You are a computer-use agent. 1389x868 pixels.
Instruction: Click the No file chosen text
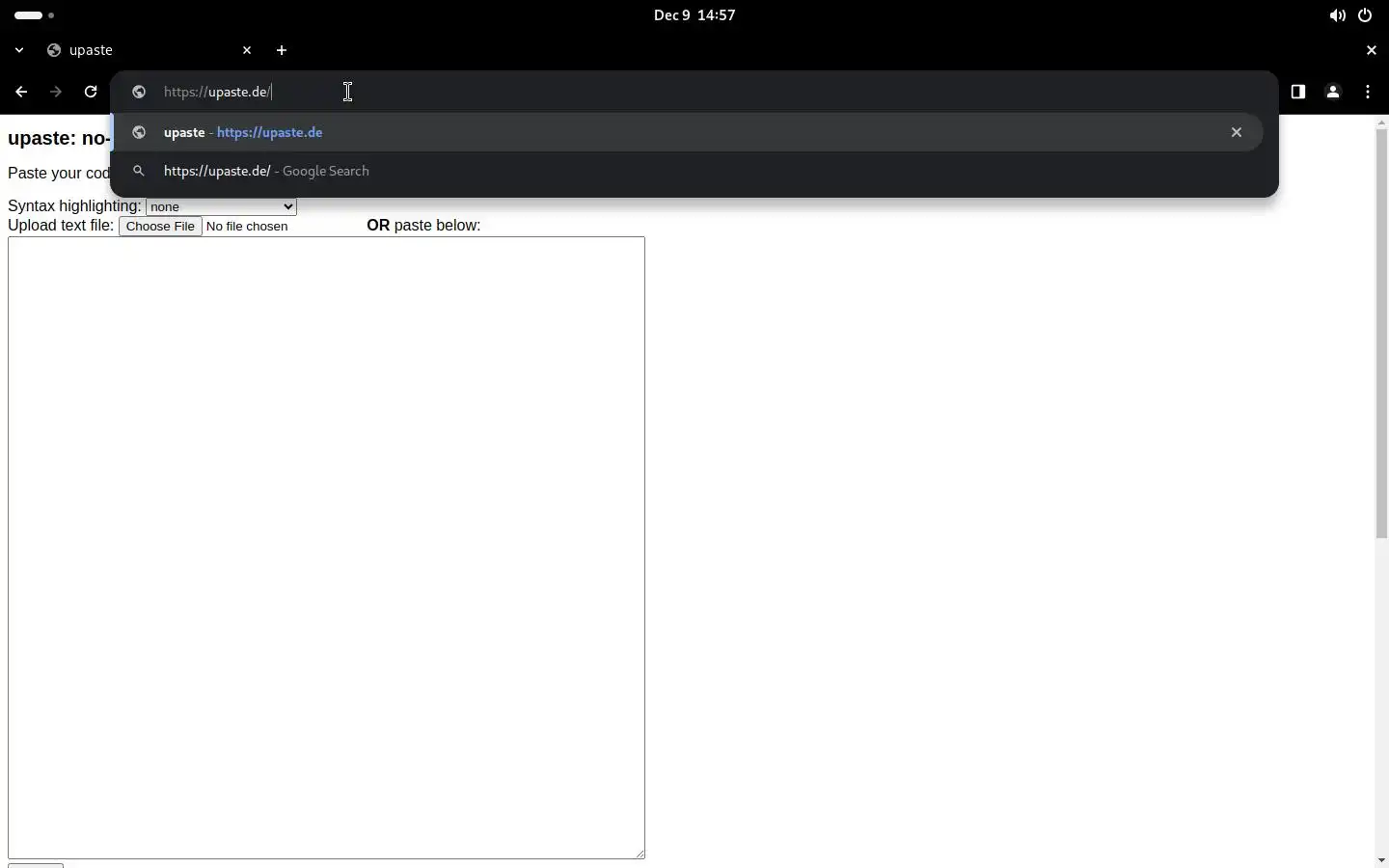pyautogui.click(x=247, y=227)
